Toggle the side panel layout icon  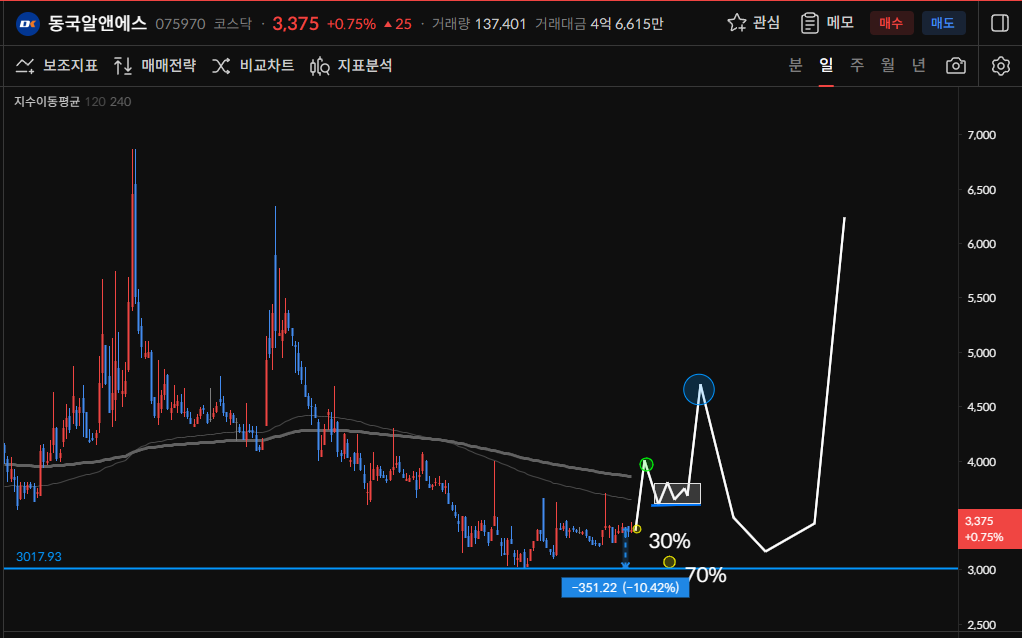(x=1000, y=23)
